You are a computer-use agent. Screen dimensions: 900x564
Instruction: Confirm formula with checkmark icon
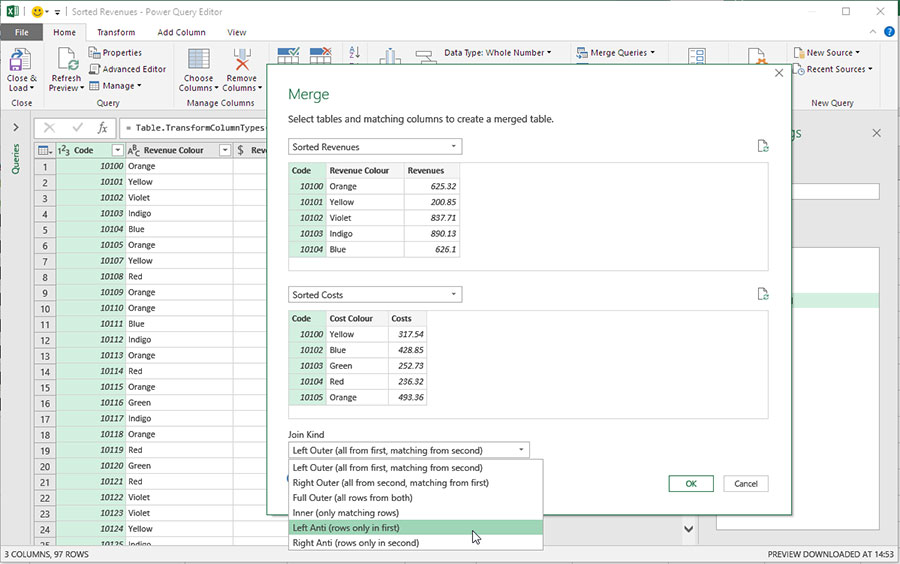77,127
